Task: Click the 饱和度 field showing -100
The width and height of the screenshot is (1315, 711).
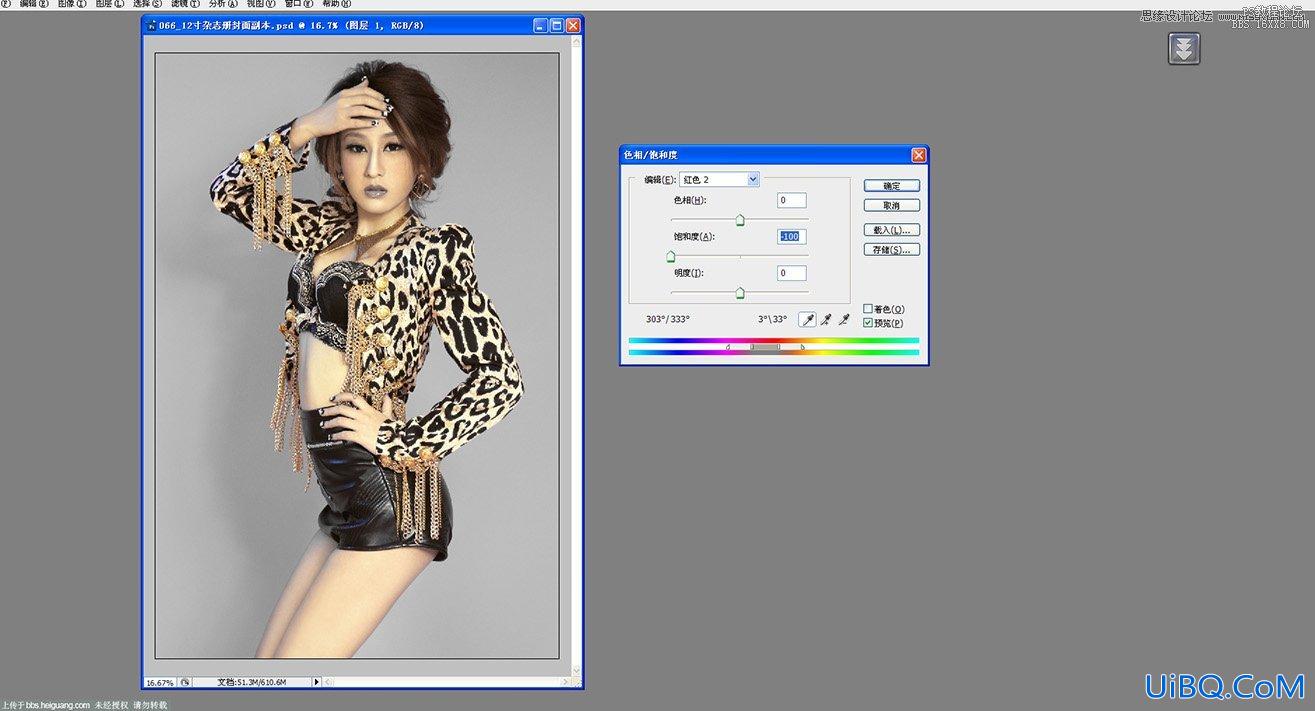Action: click(x=791, y=236)
